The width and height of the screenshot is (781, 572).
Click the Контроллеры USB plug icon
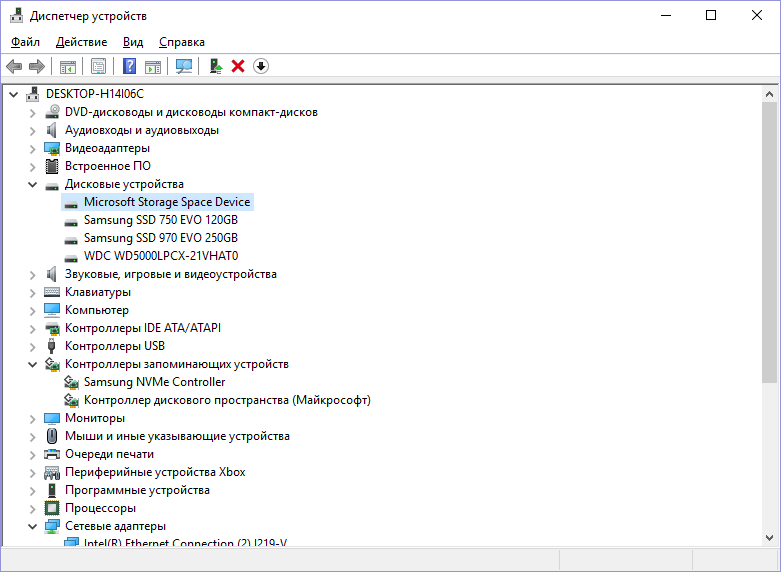(51, 346)
